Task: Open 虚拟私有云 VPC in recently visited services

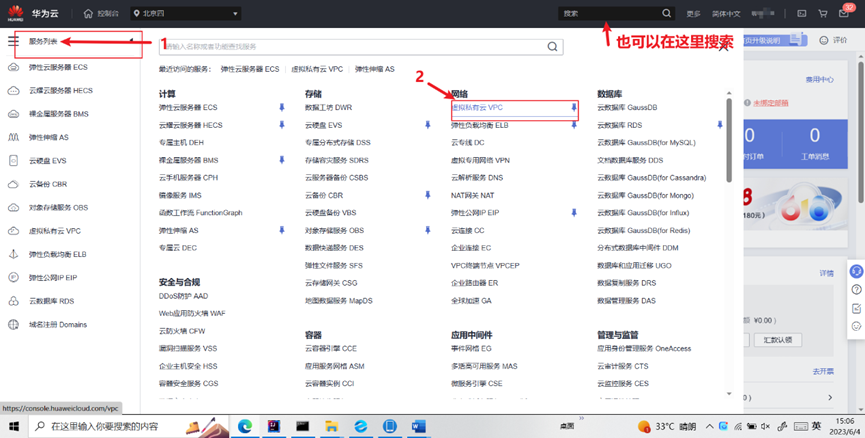Action: 317,69
